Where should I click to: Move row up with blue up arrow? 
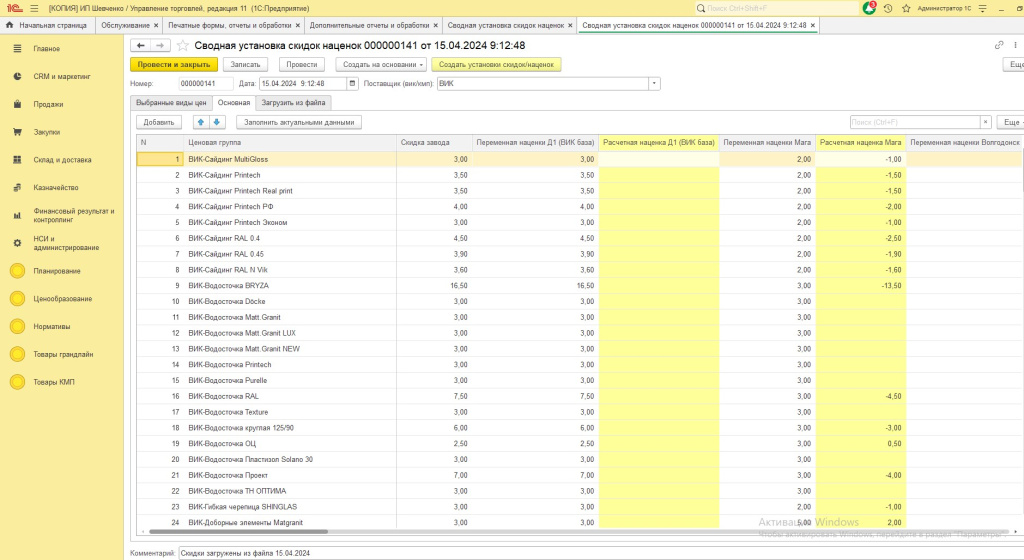pos(201,122)
